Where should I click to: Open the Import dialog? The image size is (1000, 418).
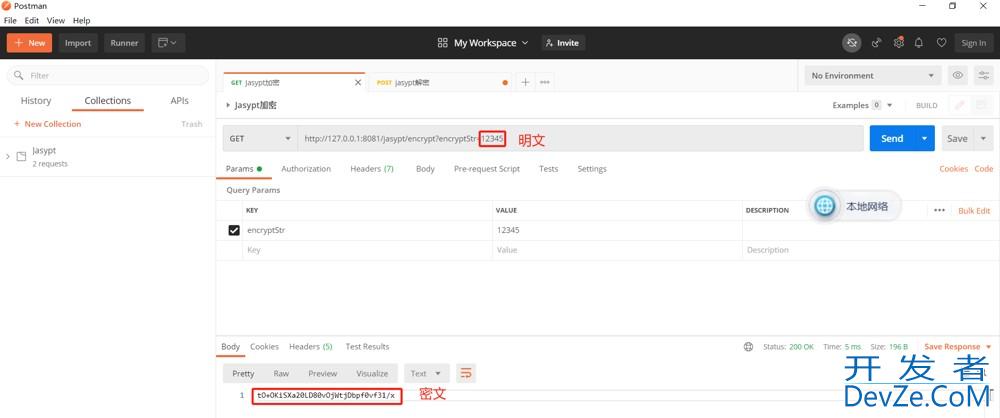[x=78, y=43]
